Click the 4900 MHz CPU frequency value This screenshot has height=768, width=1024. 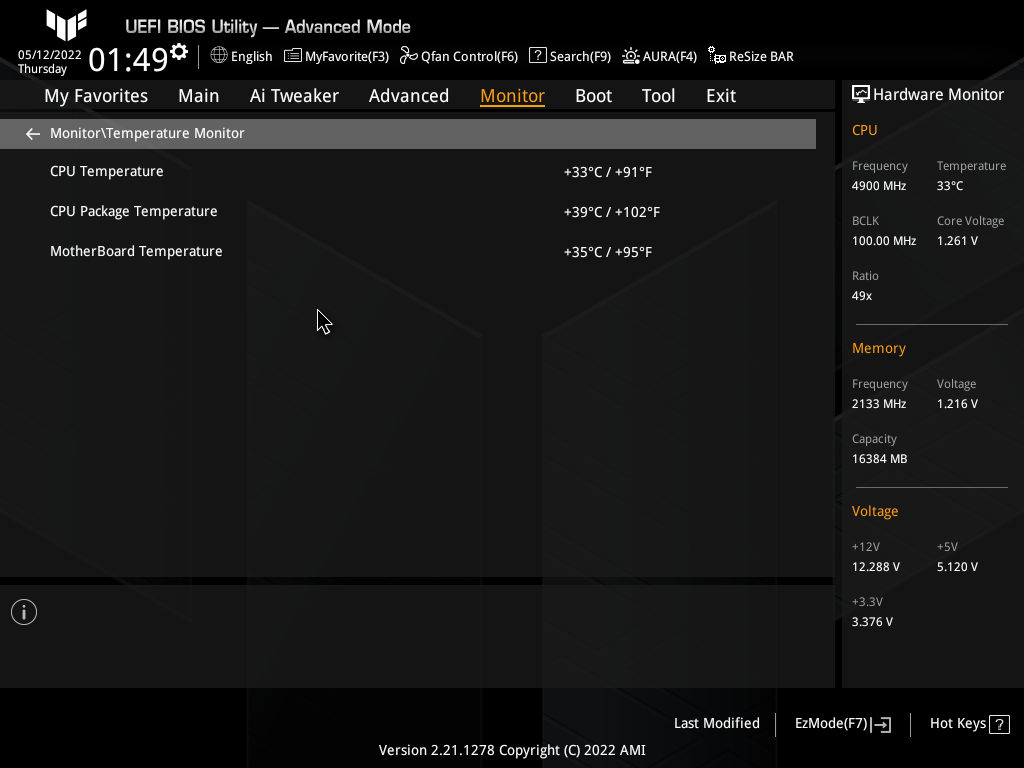coord(879,186)
